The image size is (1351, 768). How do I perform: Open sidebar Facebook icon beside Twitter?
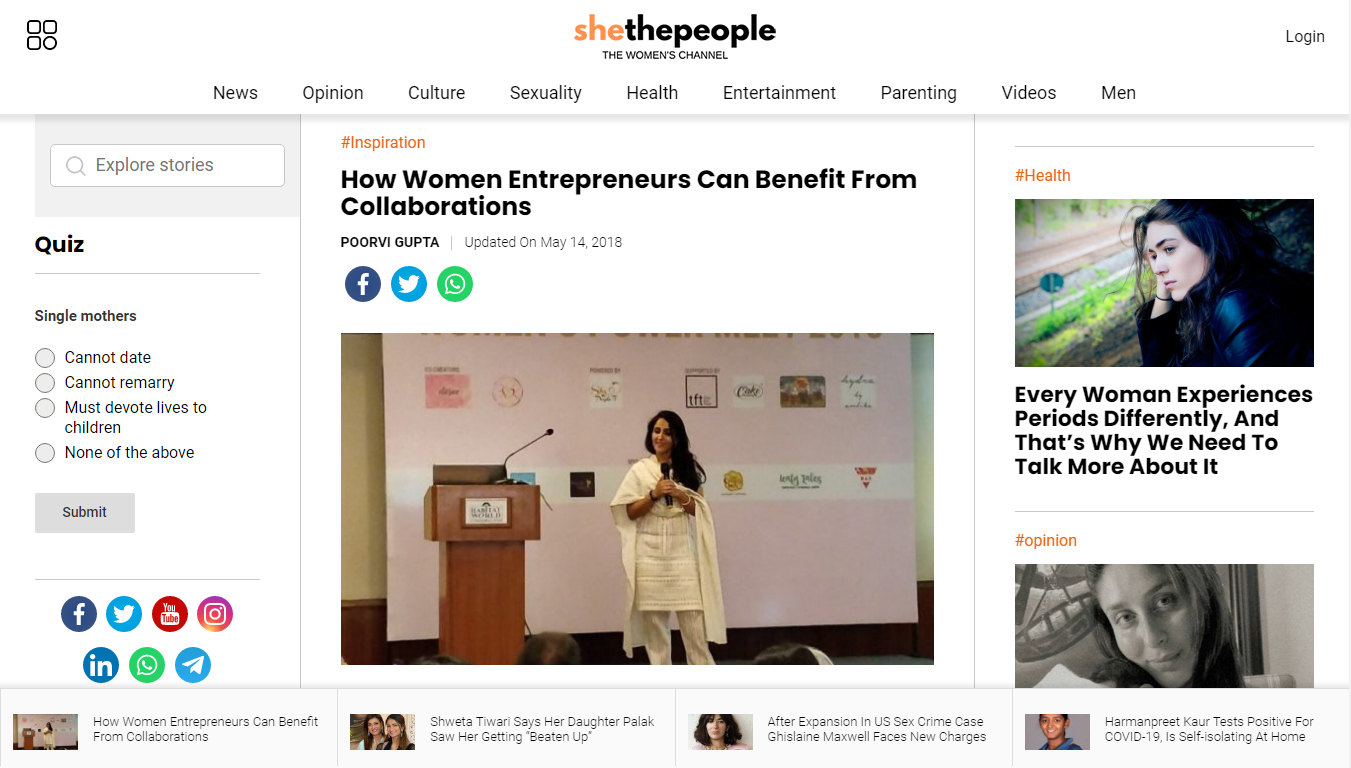[x=79, y=614]
